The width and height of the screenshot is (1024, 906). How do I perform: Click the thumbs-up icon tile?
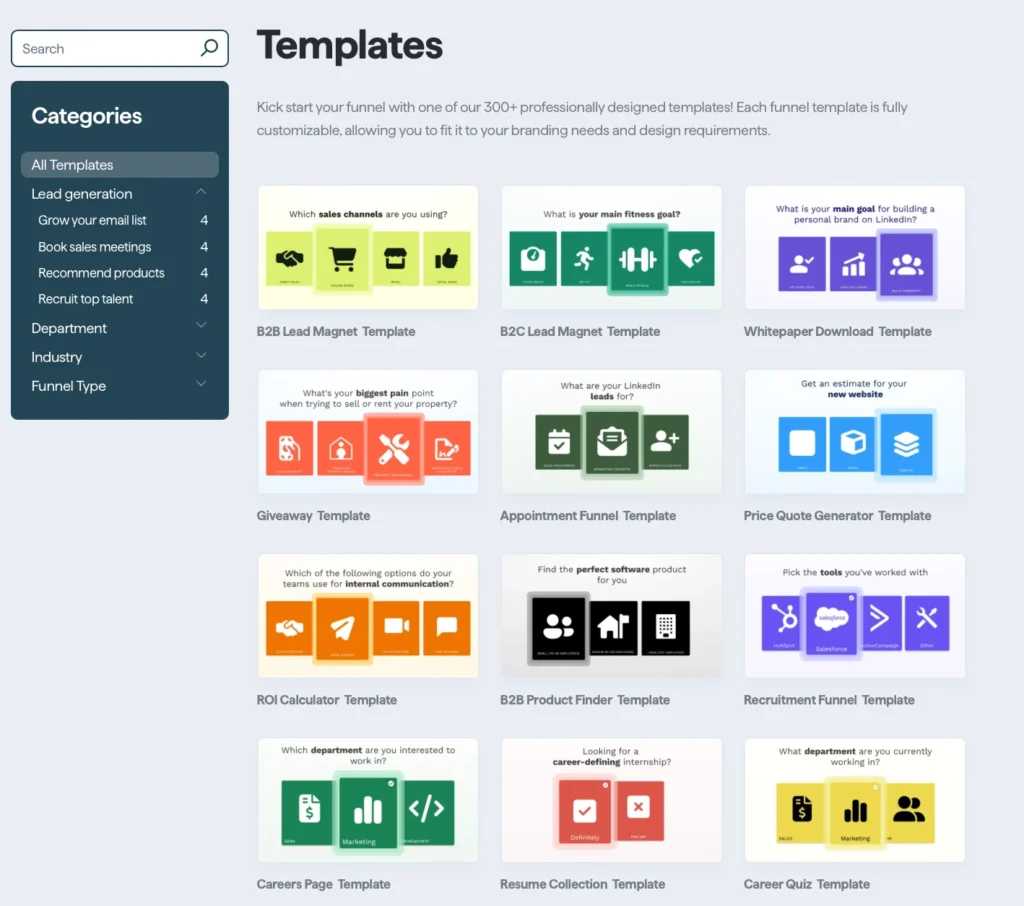(447, 259)
